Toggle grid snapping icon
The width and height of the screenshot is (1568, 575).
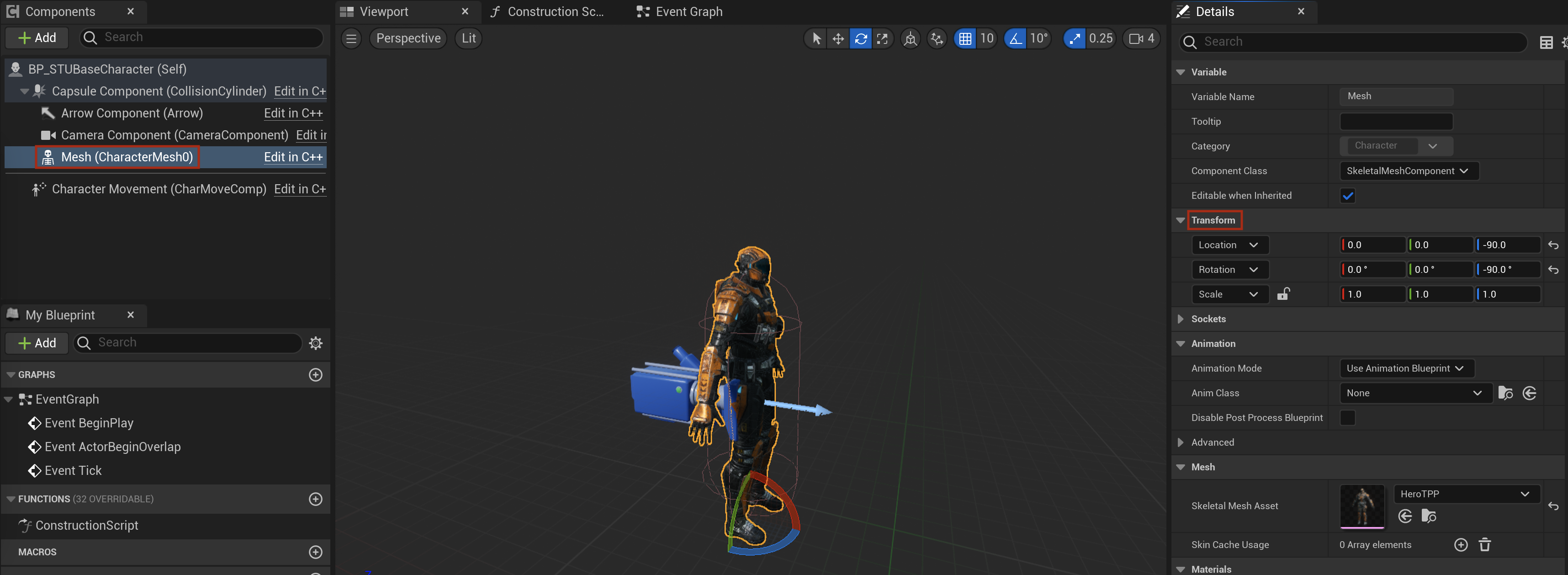click(x=965, y=38)
